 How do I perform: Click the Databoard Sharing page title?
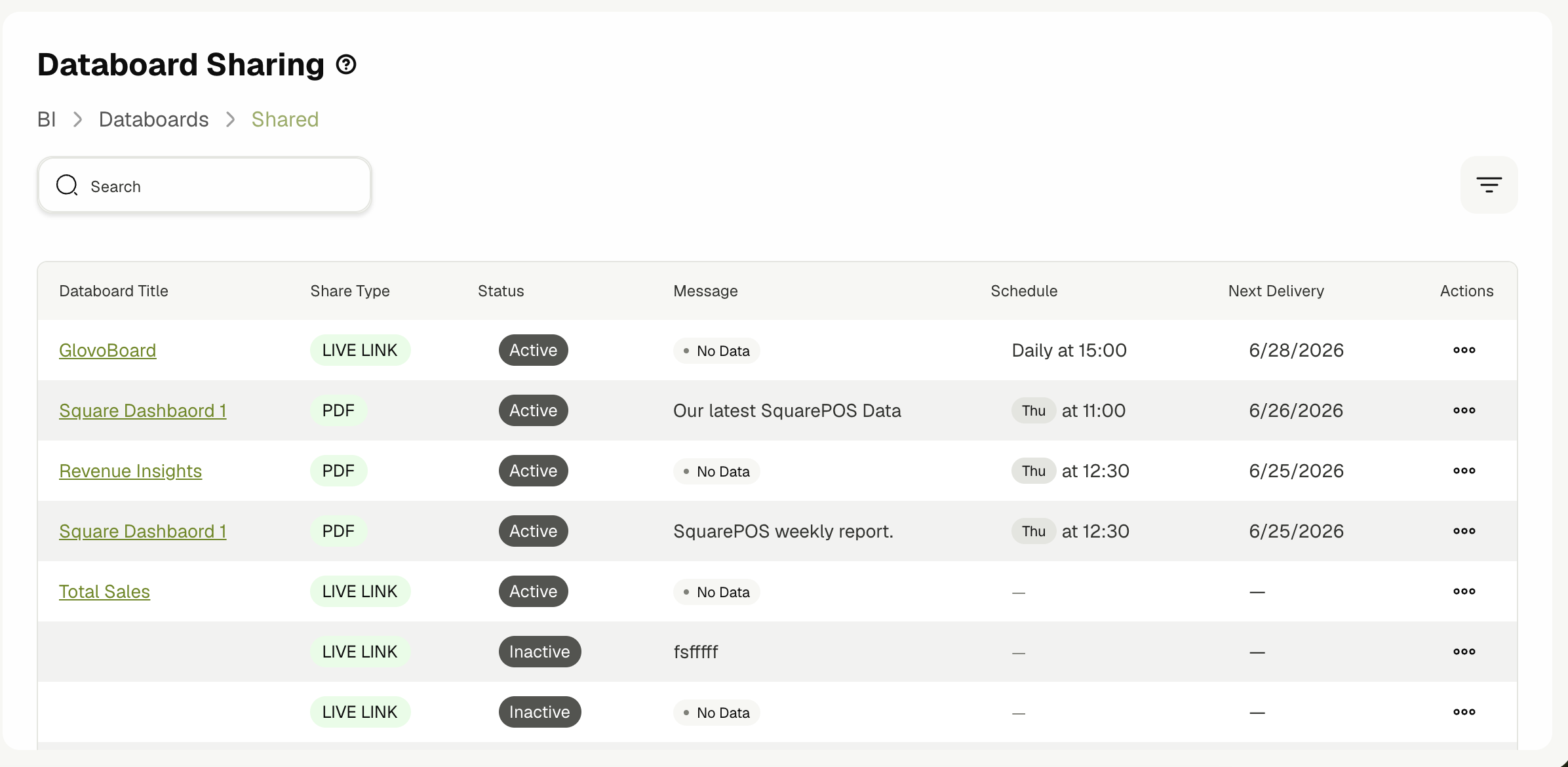181,64
